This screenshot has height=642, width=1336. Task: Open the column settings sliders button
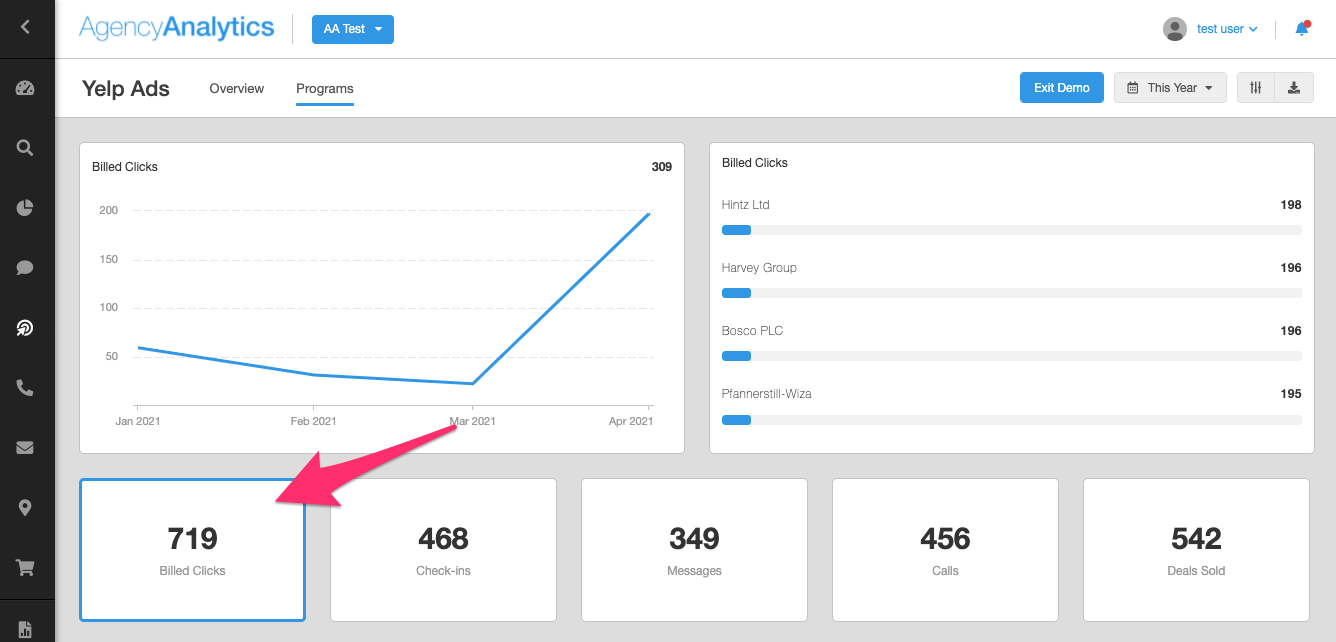point(1256,88)
